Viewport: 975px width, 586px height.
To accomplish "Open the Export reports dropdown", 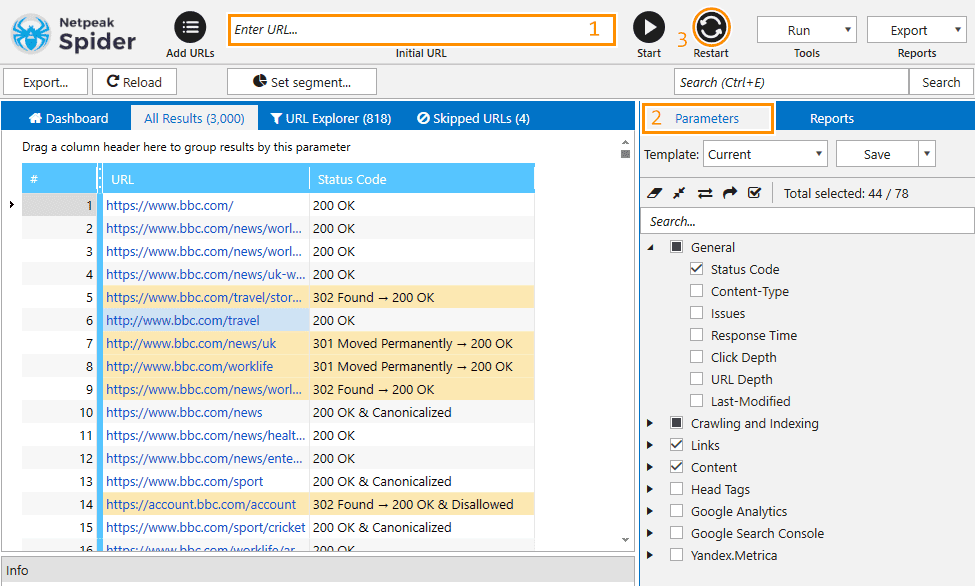I will [917, 30].
